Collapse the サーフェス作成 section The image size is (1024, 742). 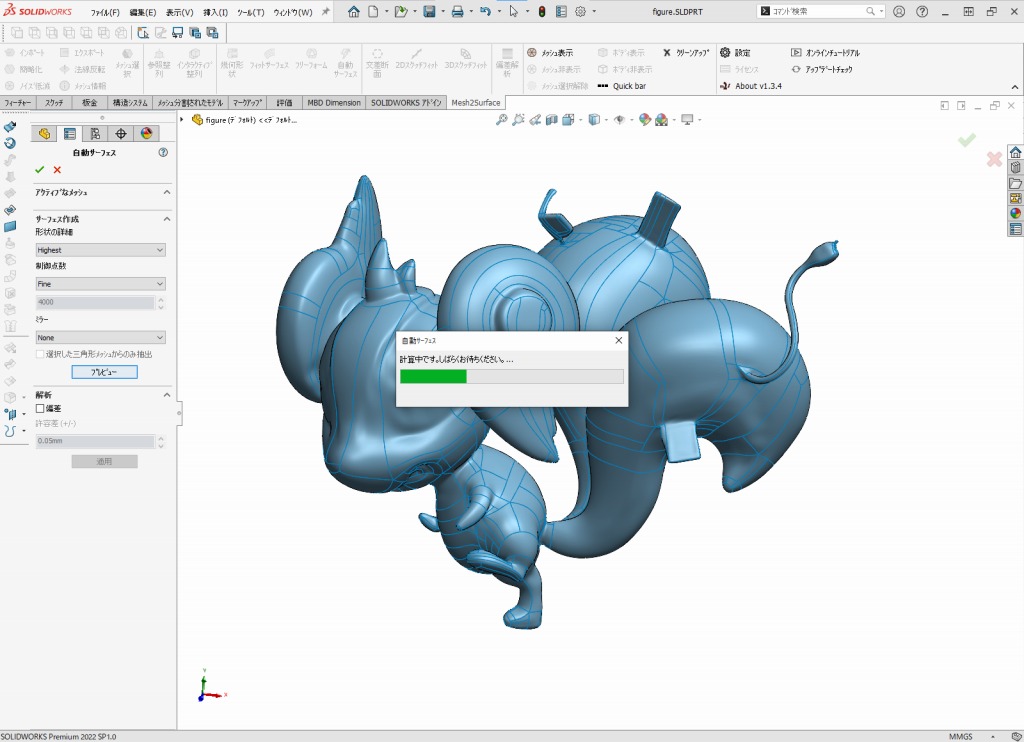pos(167,219)
